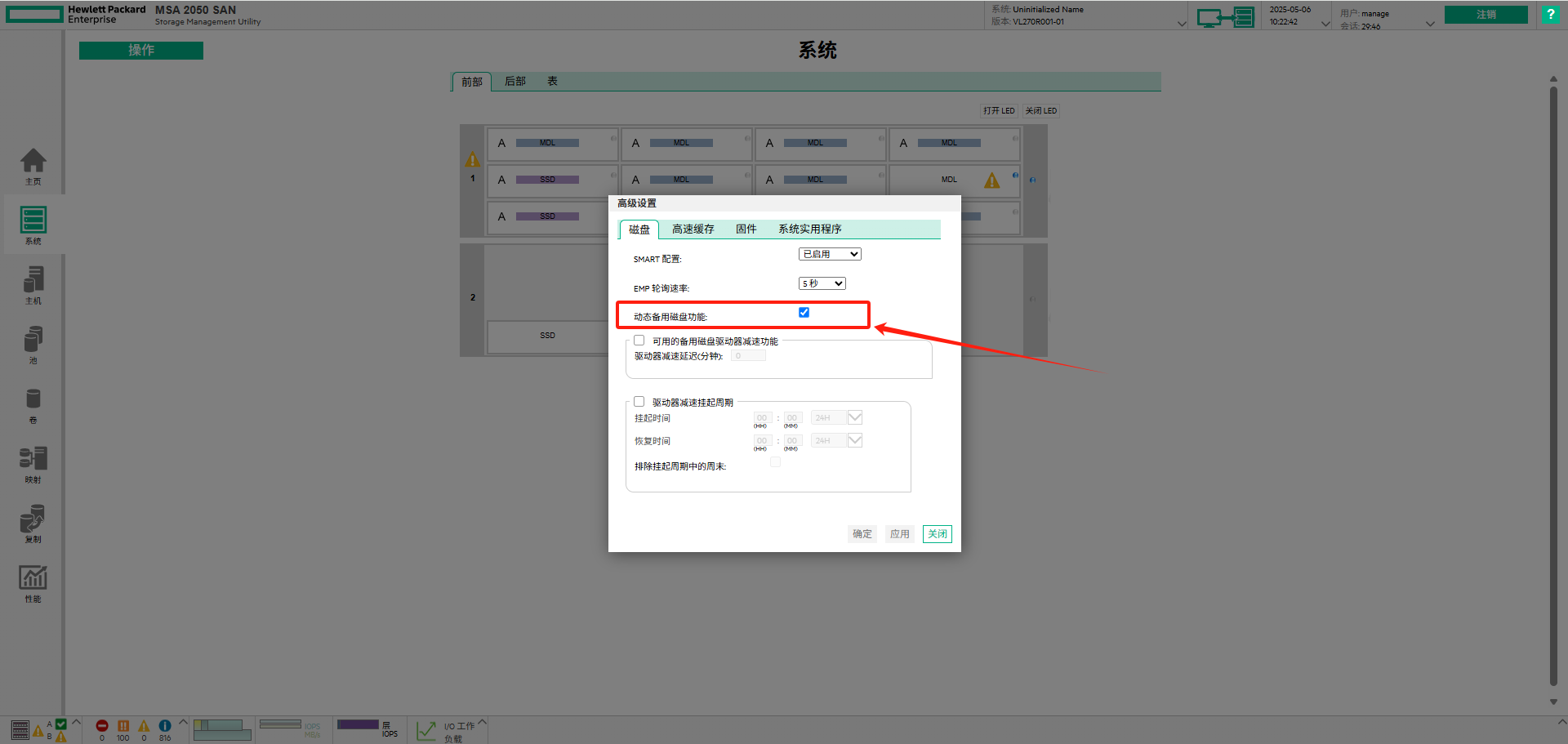
Task: Enable 驱动器减速挂起周期 checkbox
Action: point(639,402)
